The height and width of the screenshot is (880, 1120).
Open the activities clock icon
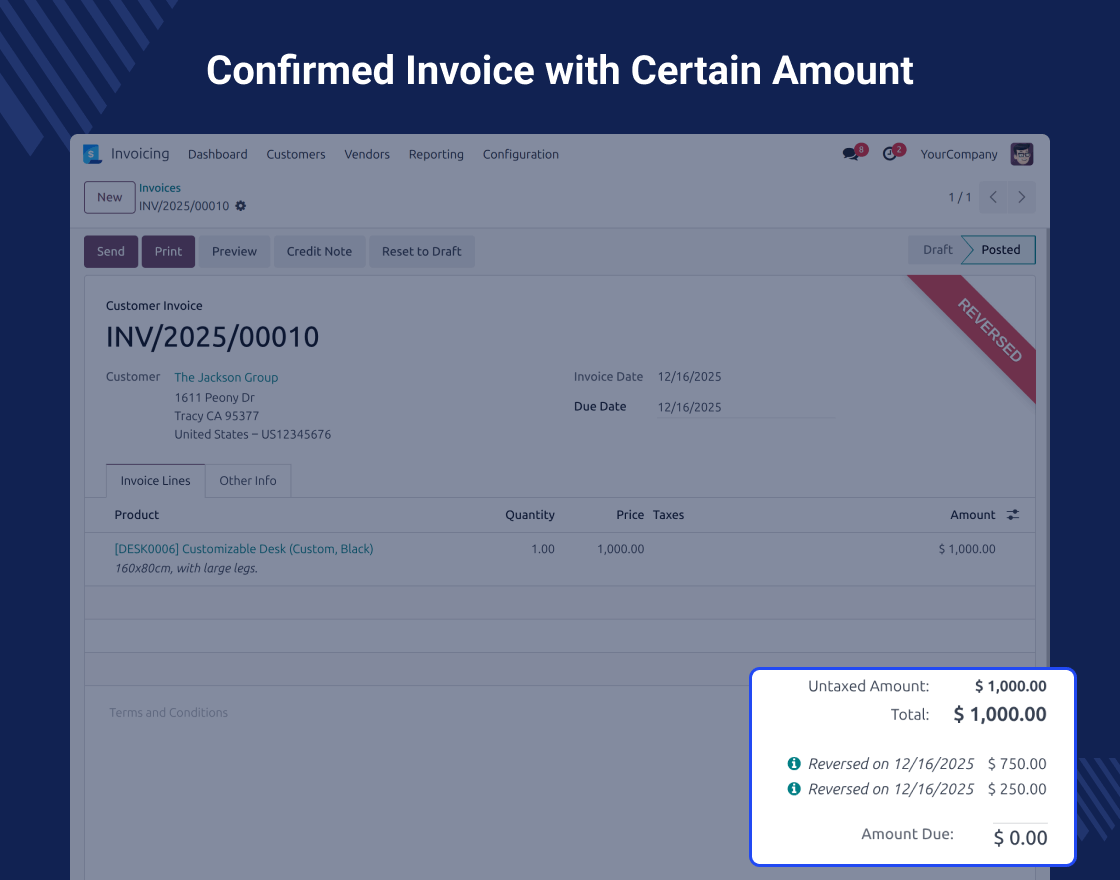[889, 154]
